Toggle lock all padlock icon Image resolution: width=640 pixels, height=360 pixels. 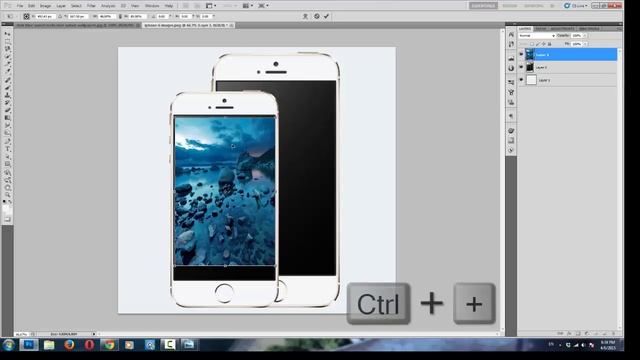[x=549, y=44]
